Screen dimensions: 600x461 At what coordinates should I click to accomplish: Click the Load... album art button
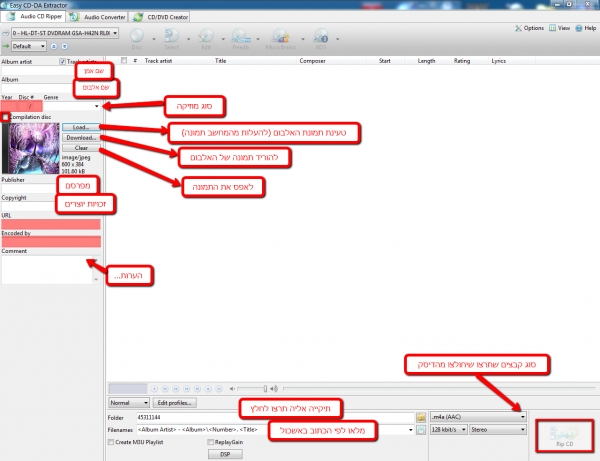79,128
